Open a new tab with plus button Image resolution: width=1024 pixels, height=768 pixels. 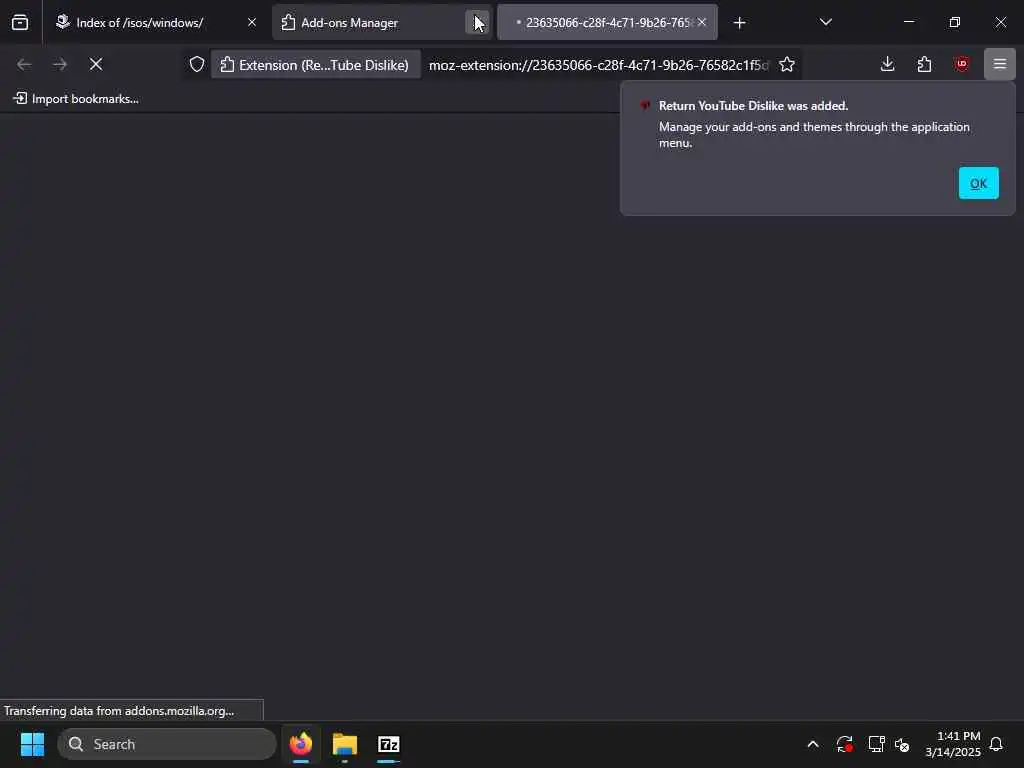click(739, 23)
